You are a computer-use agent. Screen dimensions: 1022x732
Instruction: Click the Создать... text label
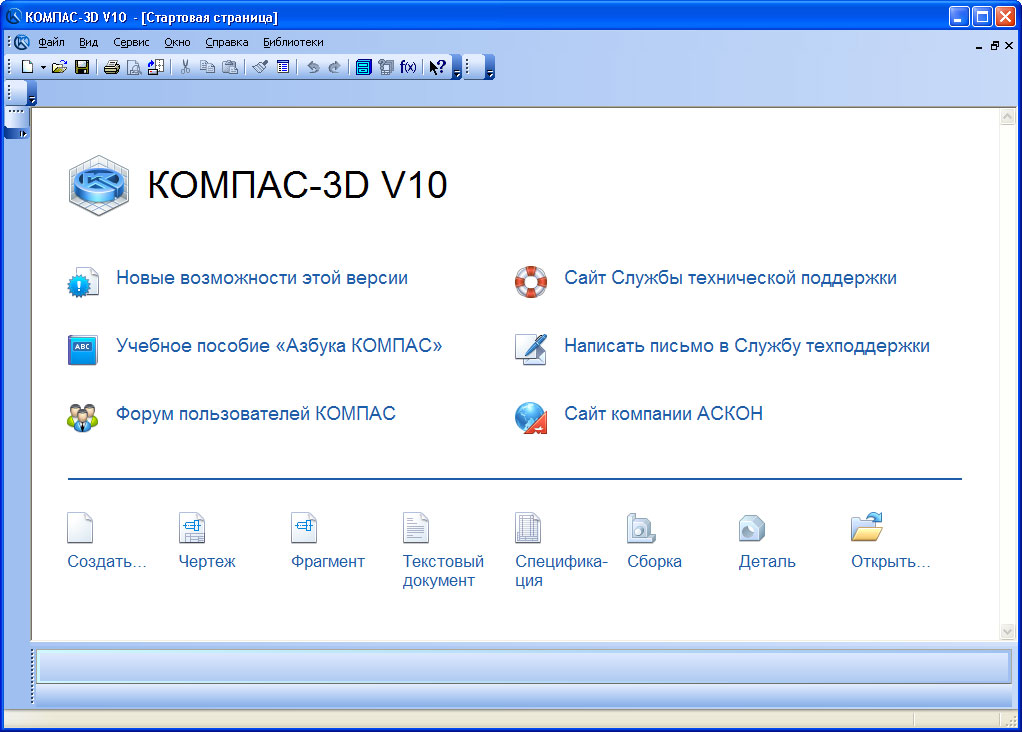107,561
